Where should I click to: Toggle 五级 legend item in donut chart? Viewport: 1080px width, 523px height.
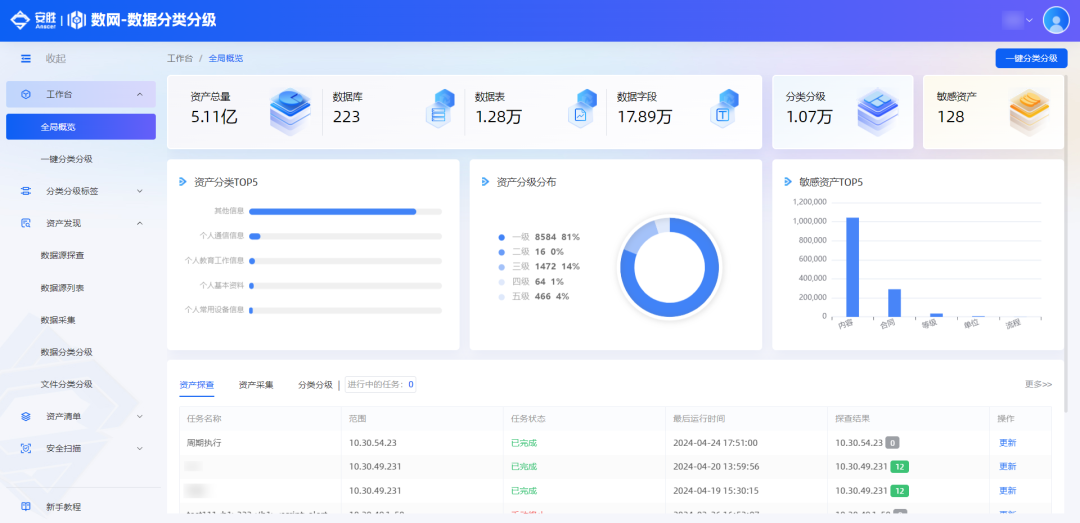tap(538, 297)
